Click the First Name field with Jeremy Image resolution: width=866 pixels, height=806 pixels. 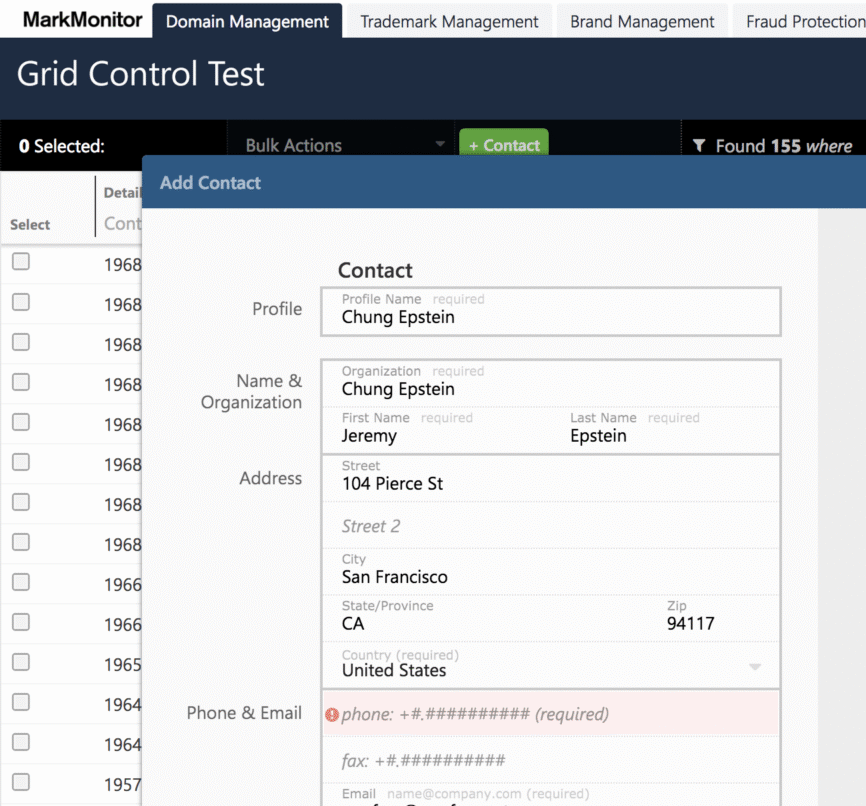click(440, 436)
